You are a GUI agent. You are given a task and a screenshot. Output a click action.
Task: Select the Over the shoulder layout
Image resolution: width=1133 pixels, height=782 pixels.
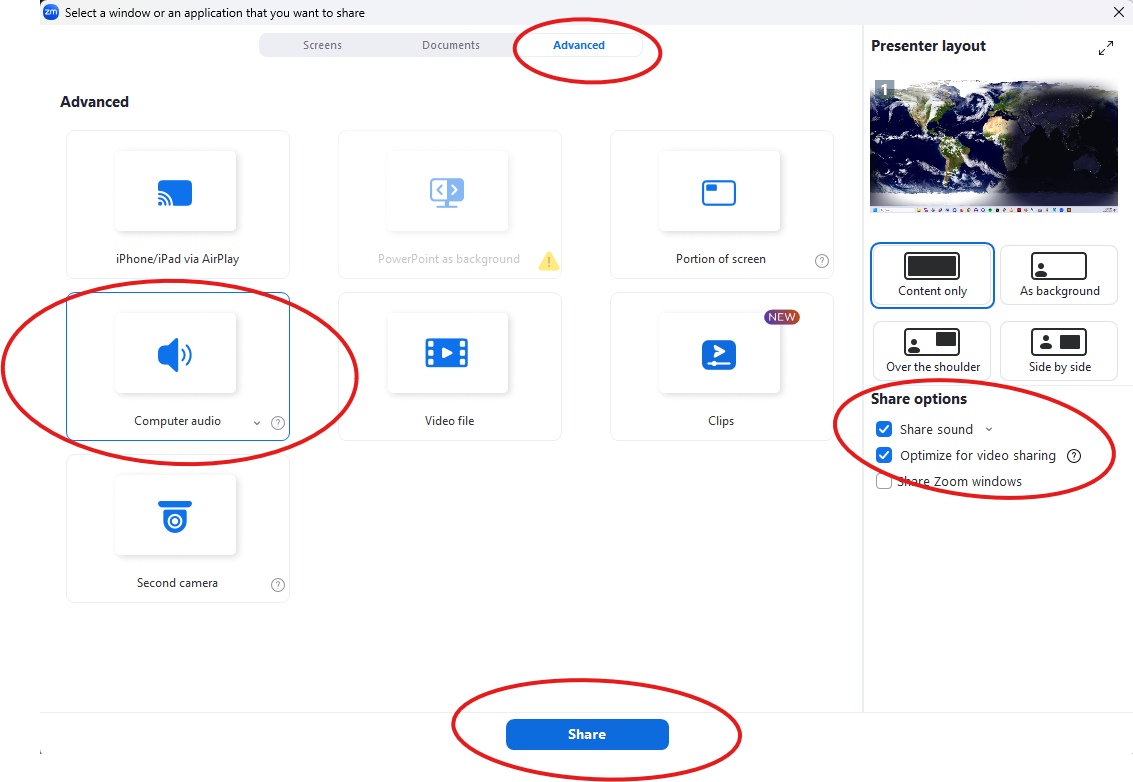932,351
